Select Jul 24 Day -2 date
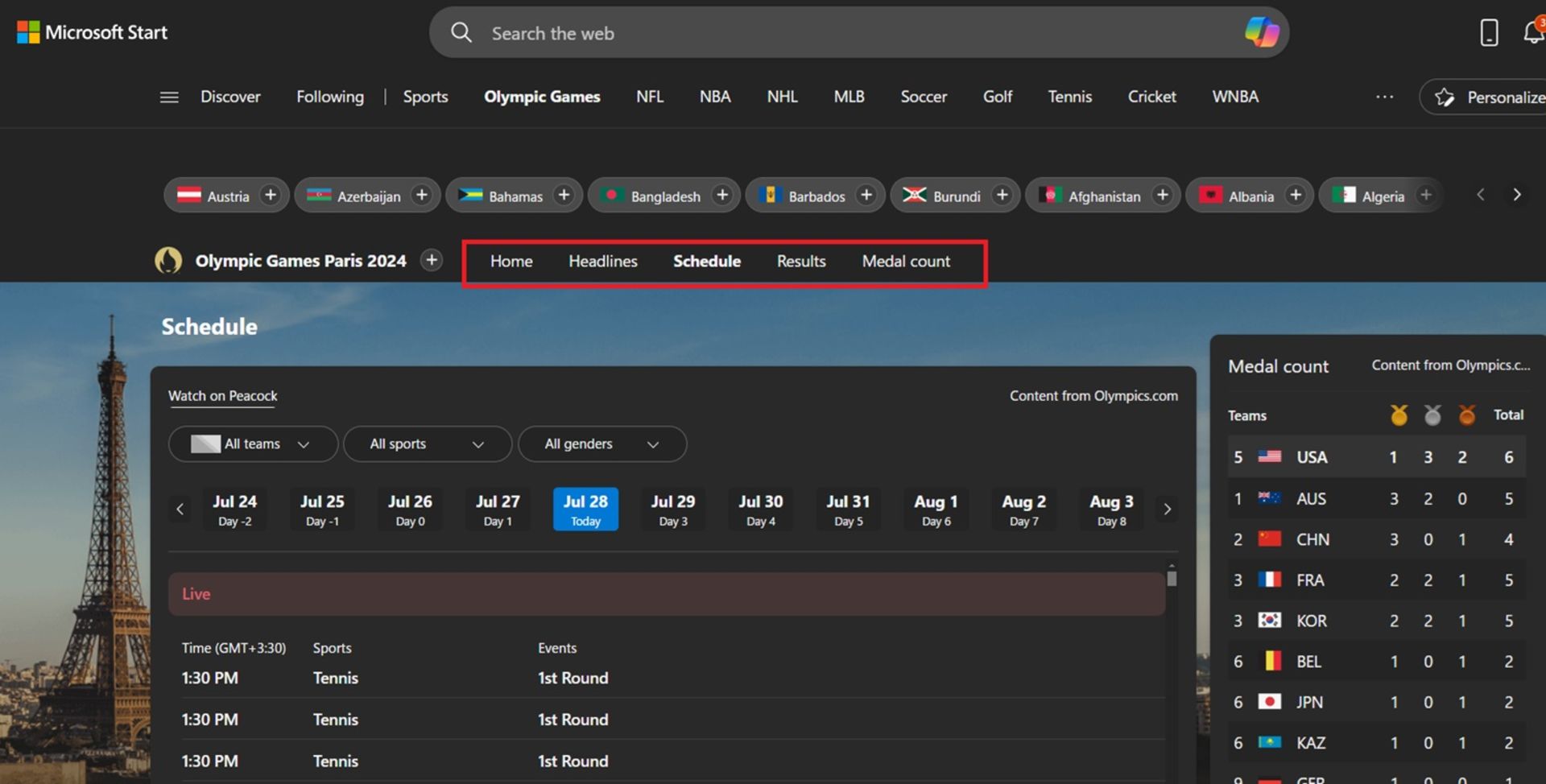The height and width of the screenshot is (784, 1546). [x=234, y=509]
